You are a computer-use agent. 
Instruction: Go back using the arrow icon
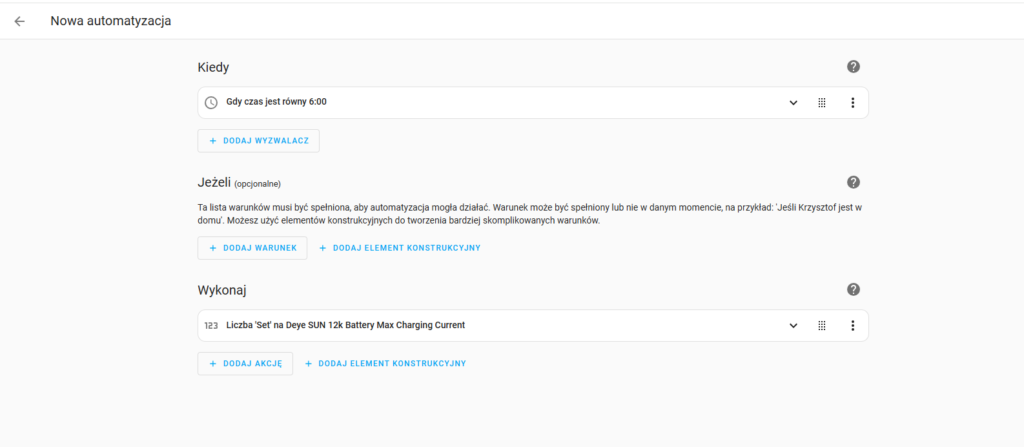(x=20, y=21)
